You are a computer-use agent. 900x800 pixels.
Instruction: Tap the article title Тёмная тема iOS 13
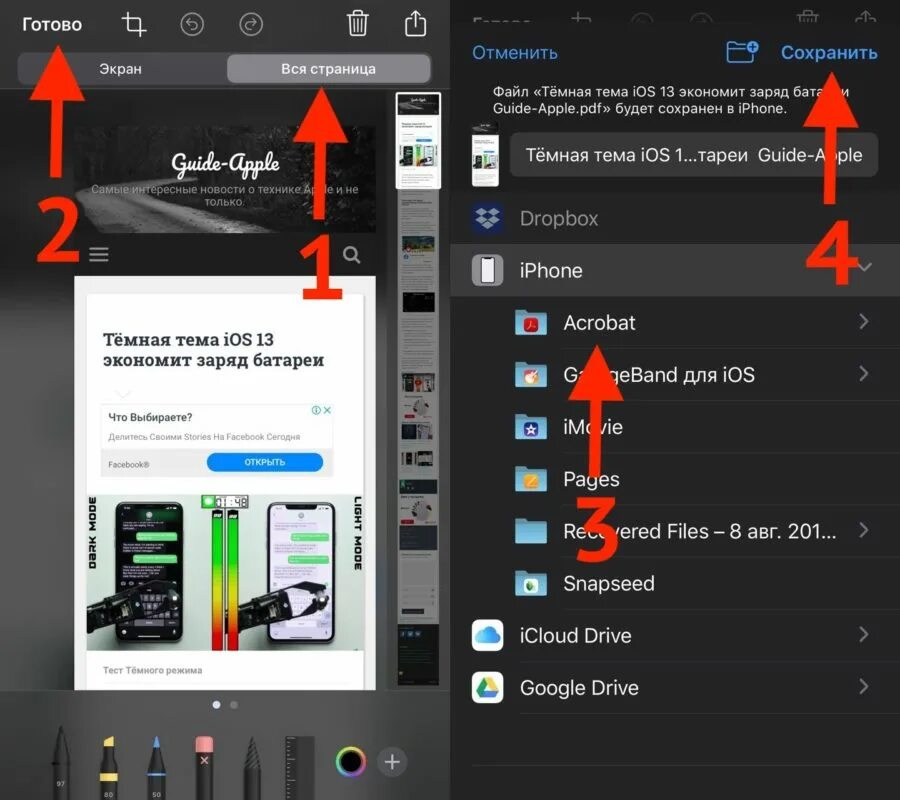tap(214, 349)
